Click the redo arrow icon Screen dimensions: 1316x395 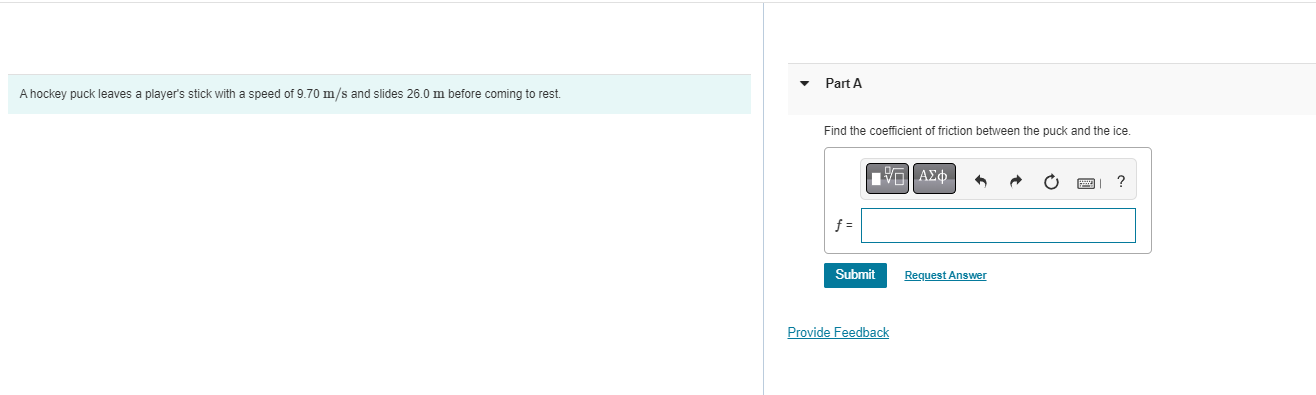coord(1016,182)
